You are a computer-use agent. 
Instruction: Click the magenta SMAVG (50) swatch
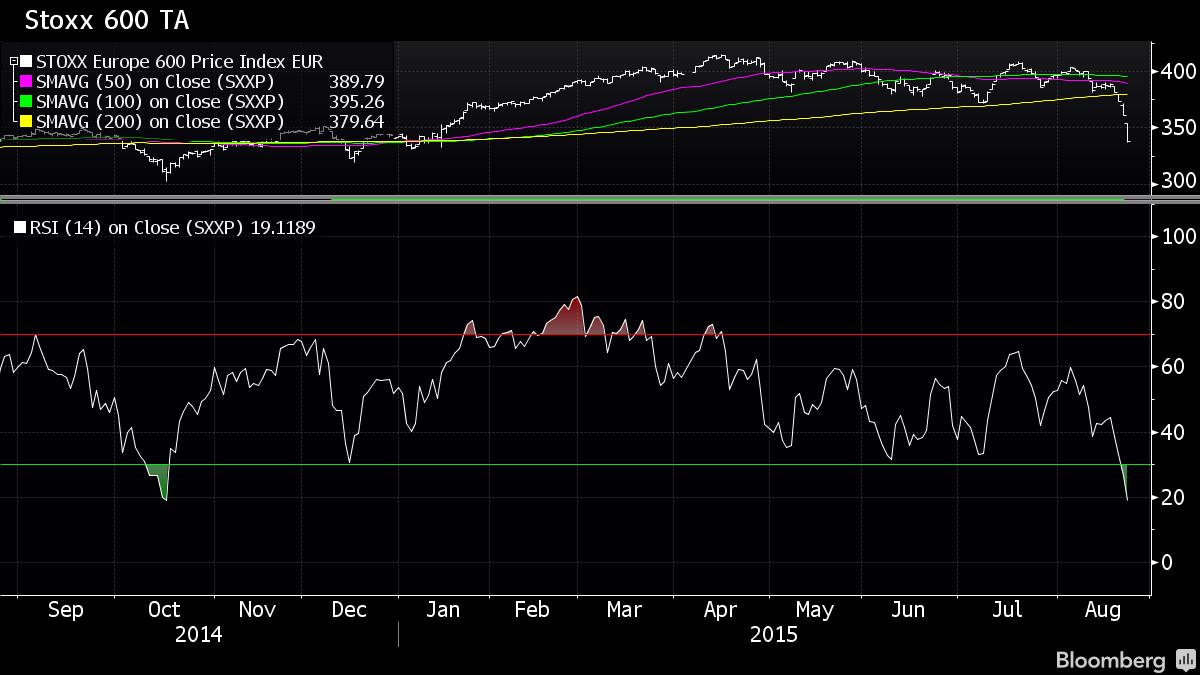pyautogui.click(x=27, y=82)
